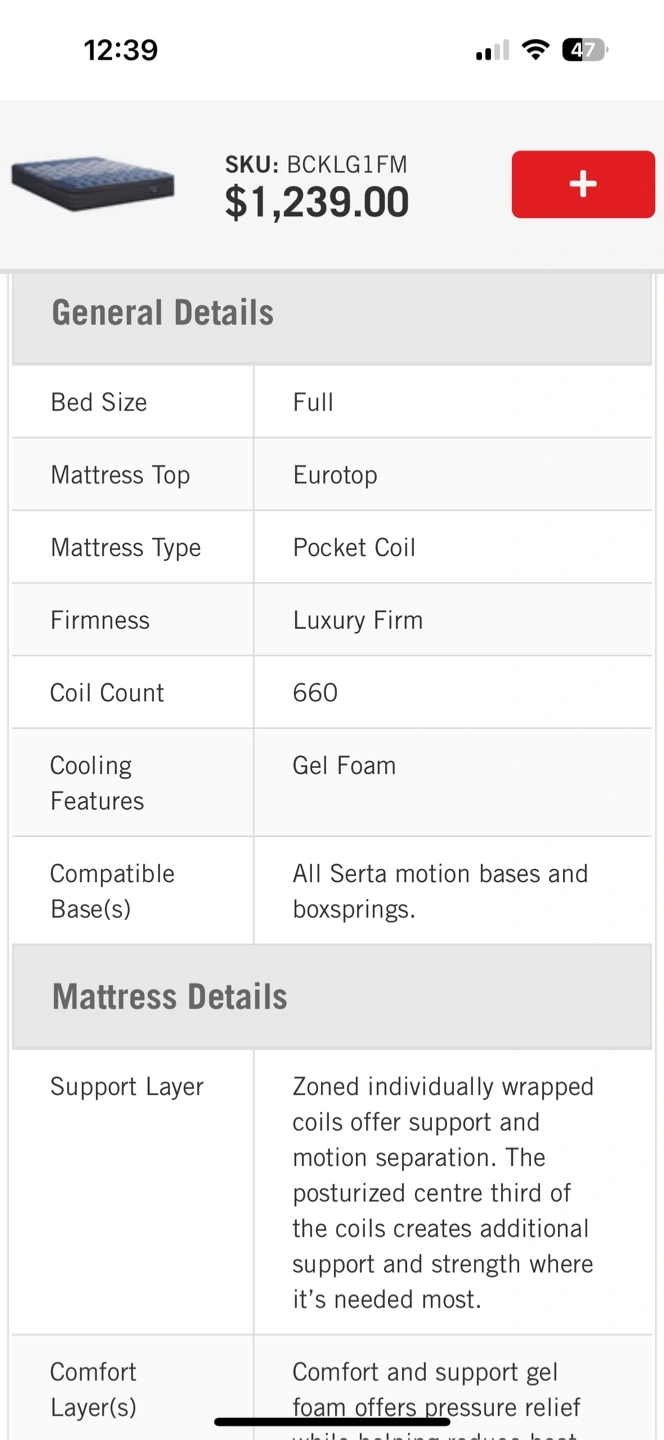Viewport: 664px width, 1440px height.
Task: Tap the Compatible Base(s) row label
Action: 112,891
